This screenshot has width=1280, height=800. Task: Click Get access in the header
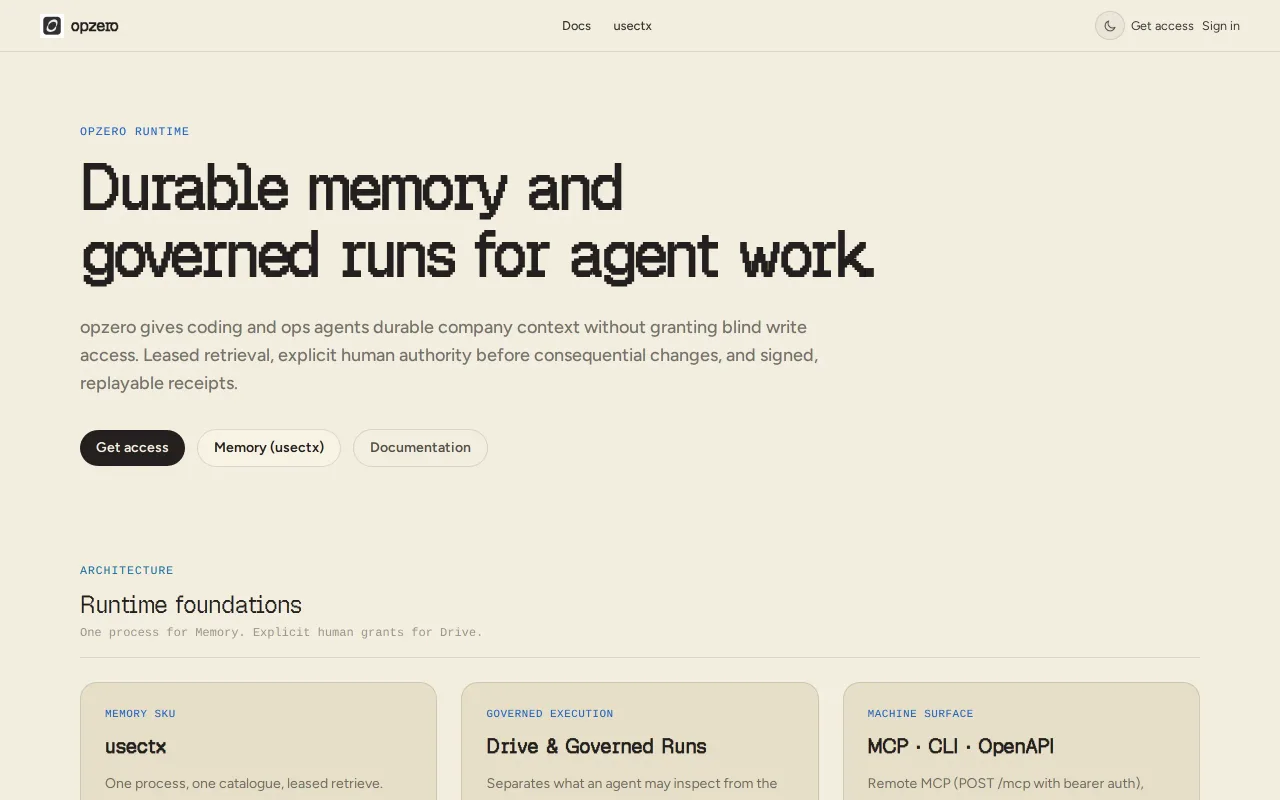(1162, 26)
